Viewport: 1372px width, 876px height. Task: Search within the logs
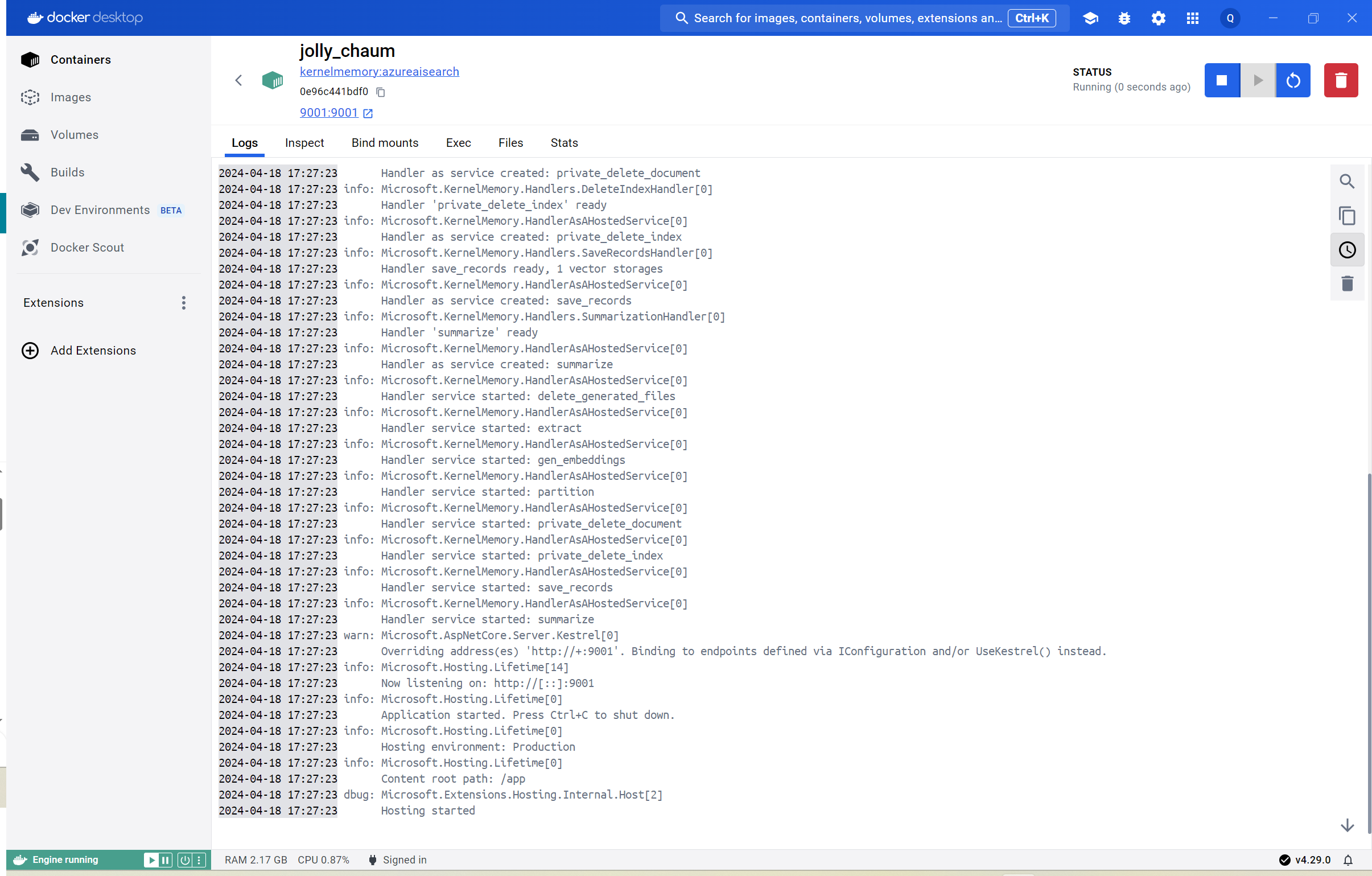pyautogui.click(x=1347, y=182)
